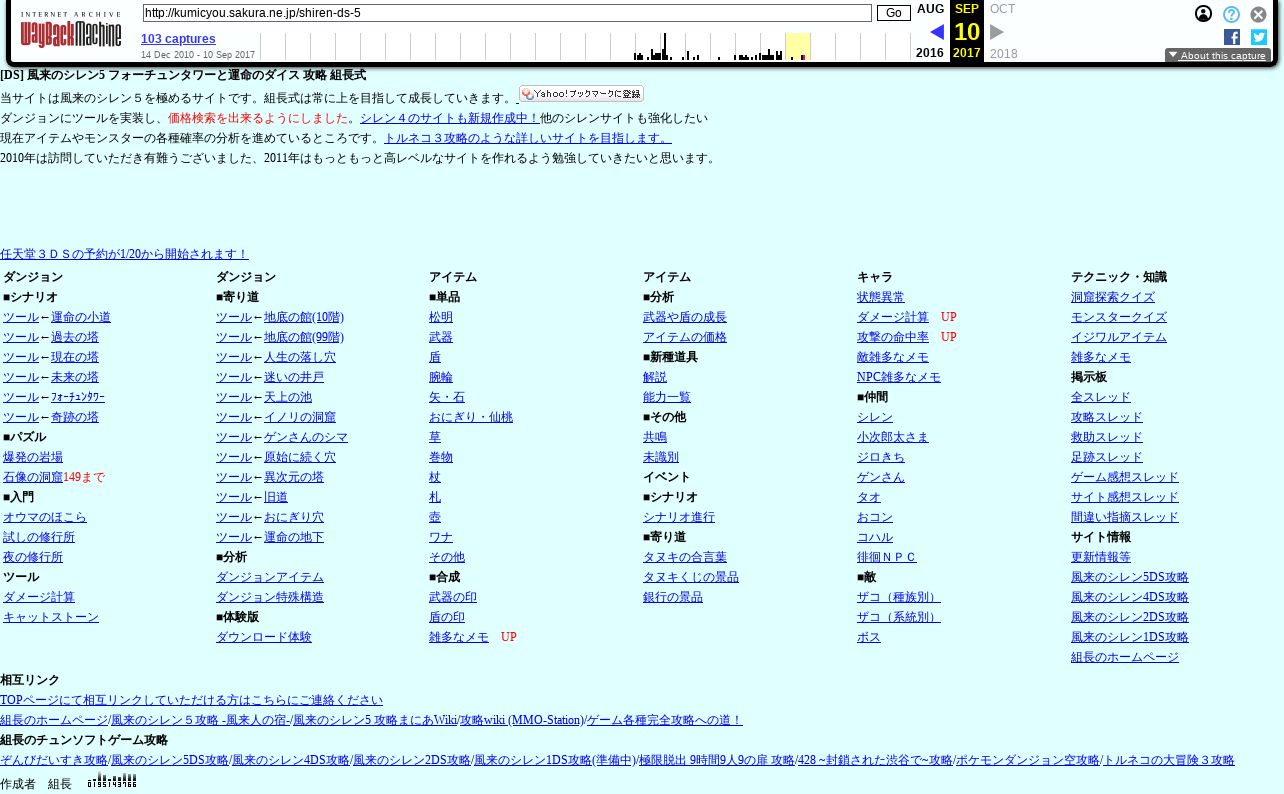
Task: Open the 武器の印 link
Action: point(453,597)
